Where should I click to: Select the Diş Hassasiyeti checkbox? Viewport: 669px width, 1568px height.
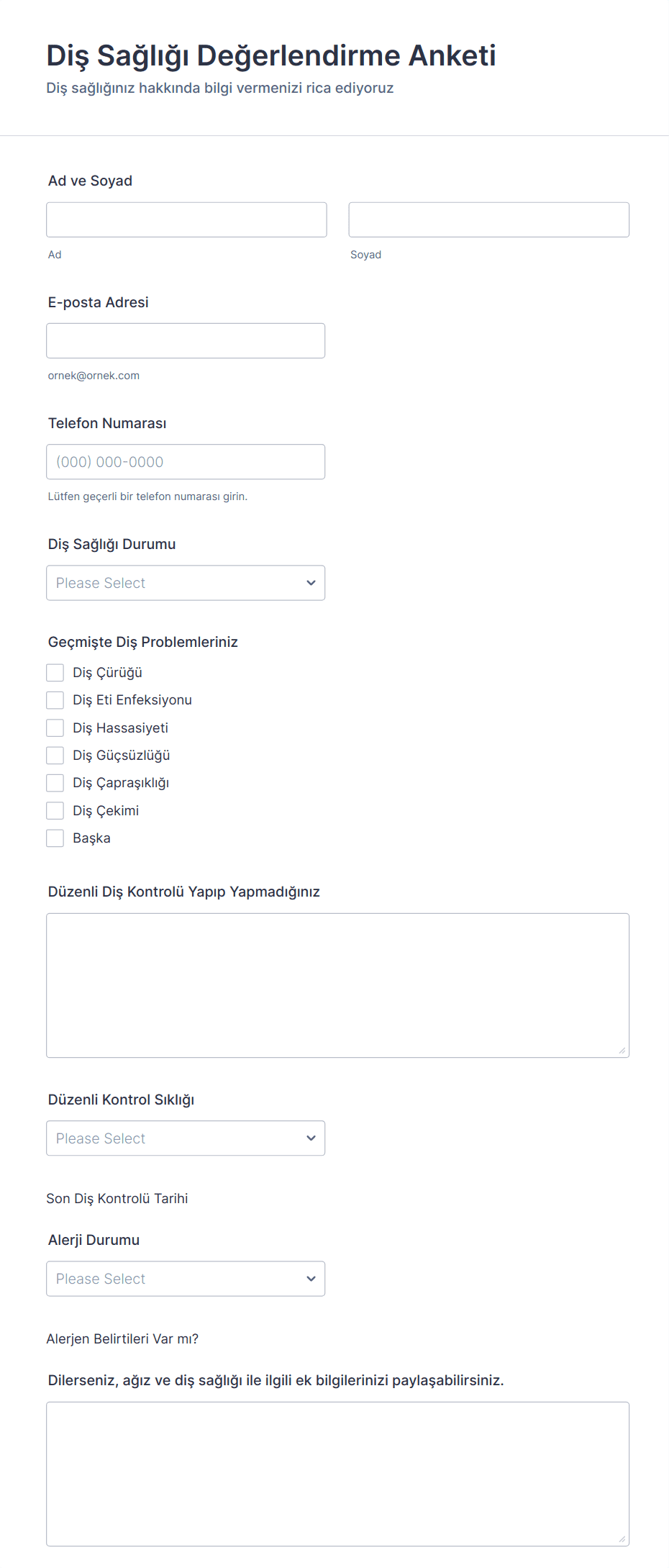click(x=55, y=728)
